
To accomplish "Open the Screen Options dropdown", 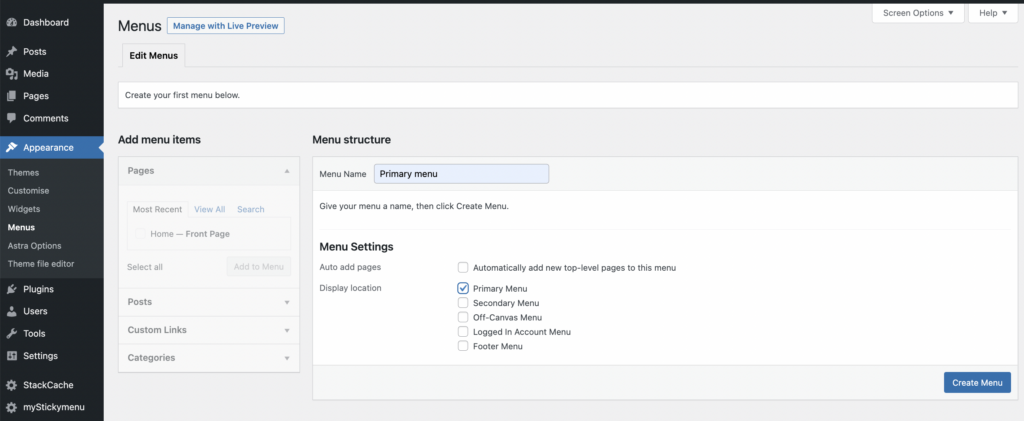I will 918,13.
